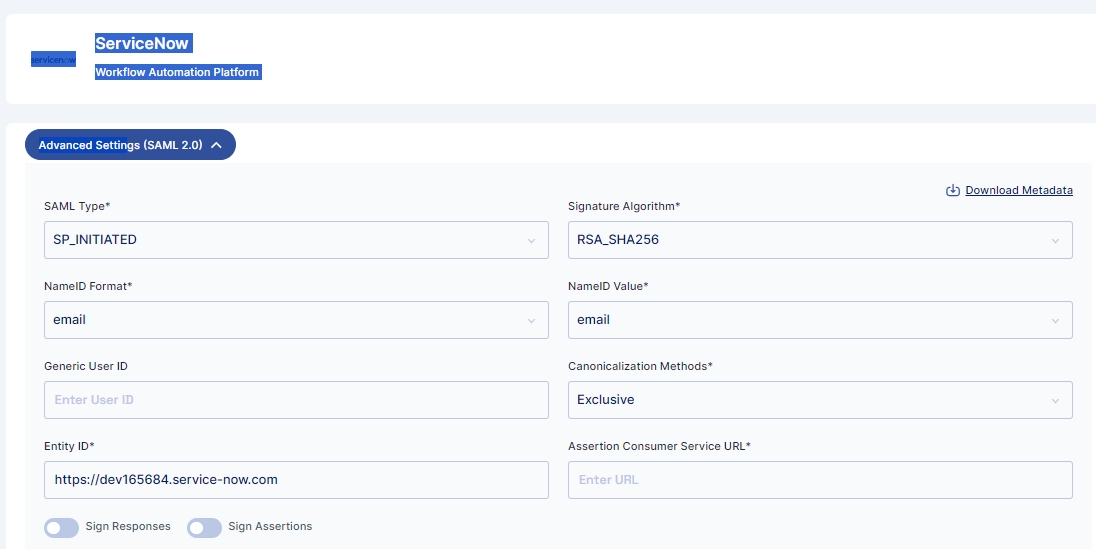Click the Generic User ID label
The image size is (1096, 549).
(86, 366)
